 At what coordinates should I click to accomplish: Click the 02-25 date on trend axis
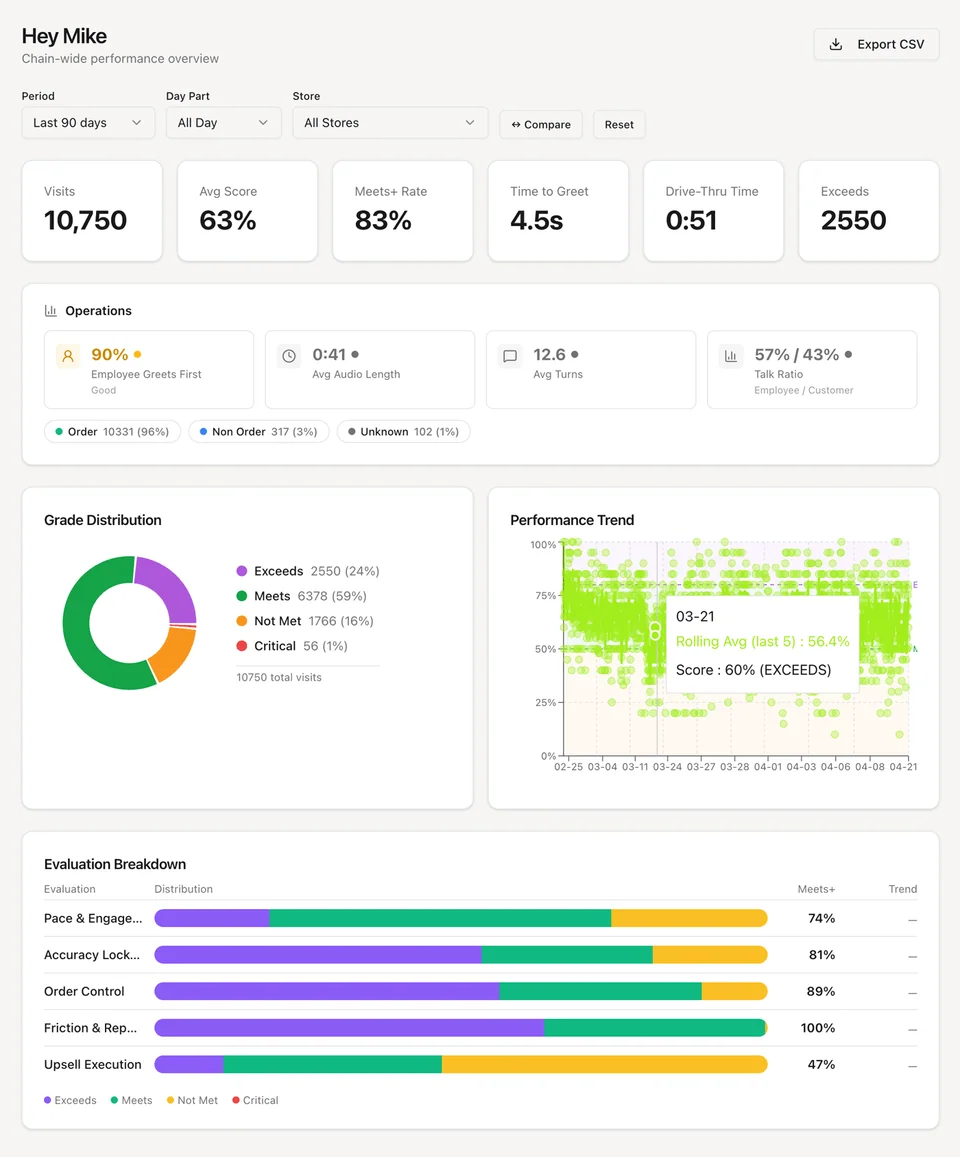pyautogui.click(x=568, y=767)
